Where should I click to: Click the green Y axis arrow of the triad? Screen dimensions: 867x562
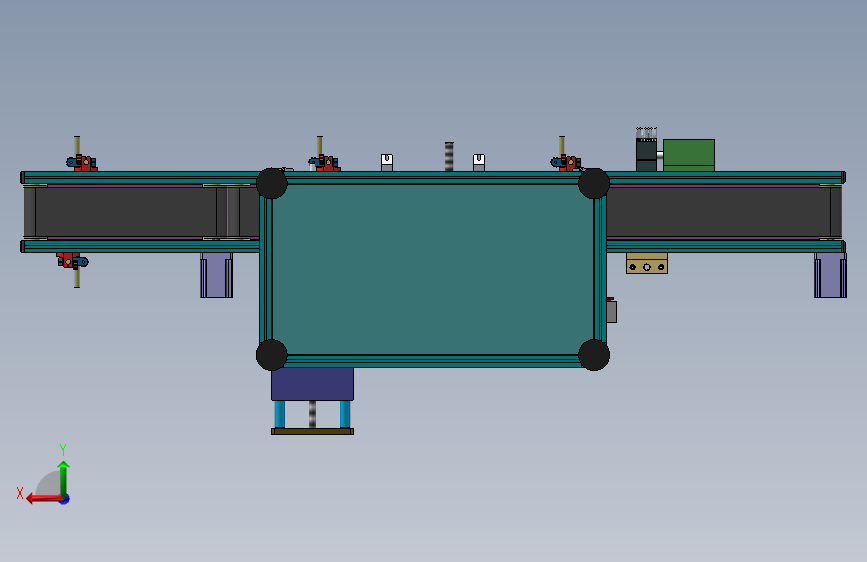tap(64, 478)
